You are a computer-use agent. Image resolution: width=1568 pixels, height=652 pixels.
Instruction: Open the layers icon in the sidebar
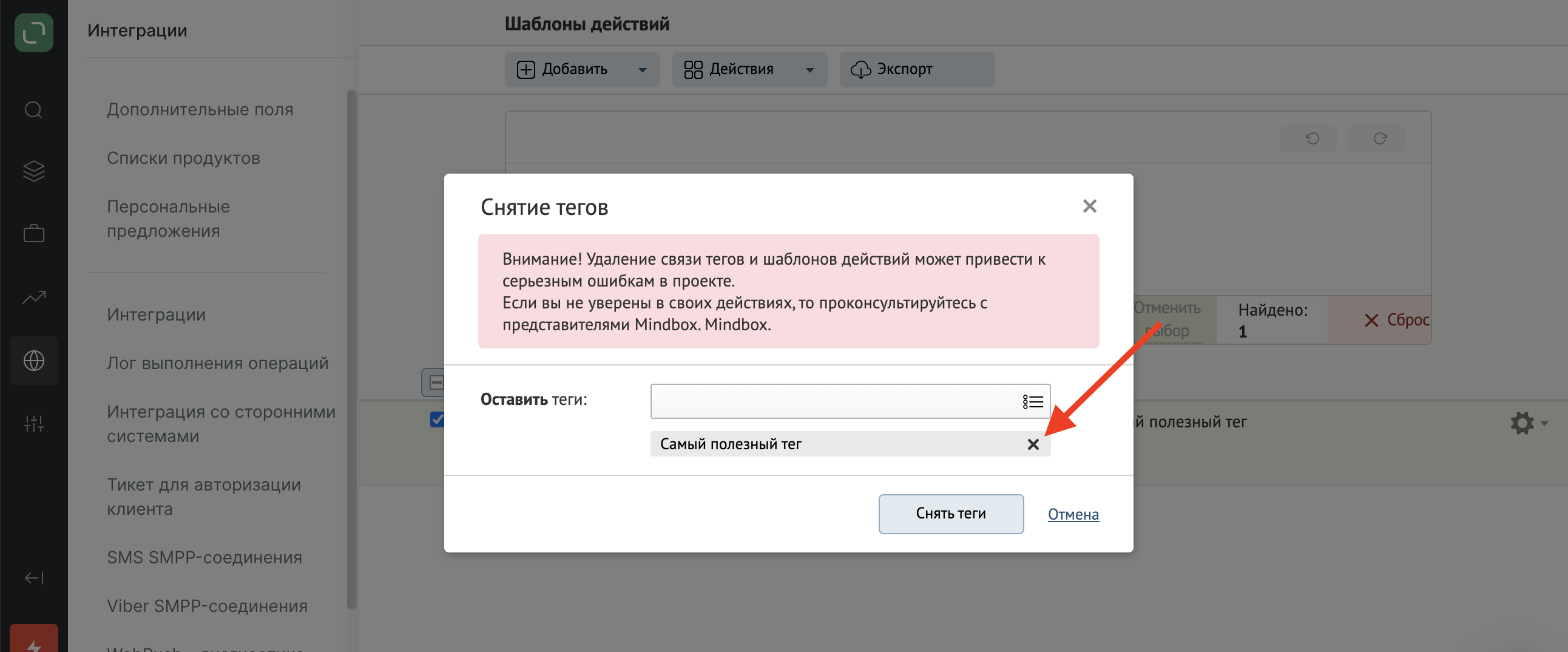point(33,171)
